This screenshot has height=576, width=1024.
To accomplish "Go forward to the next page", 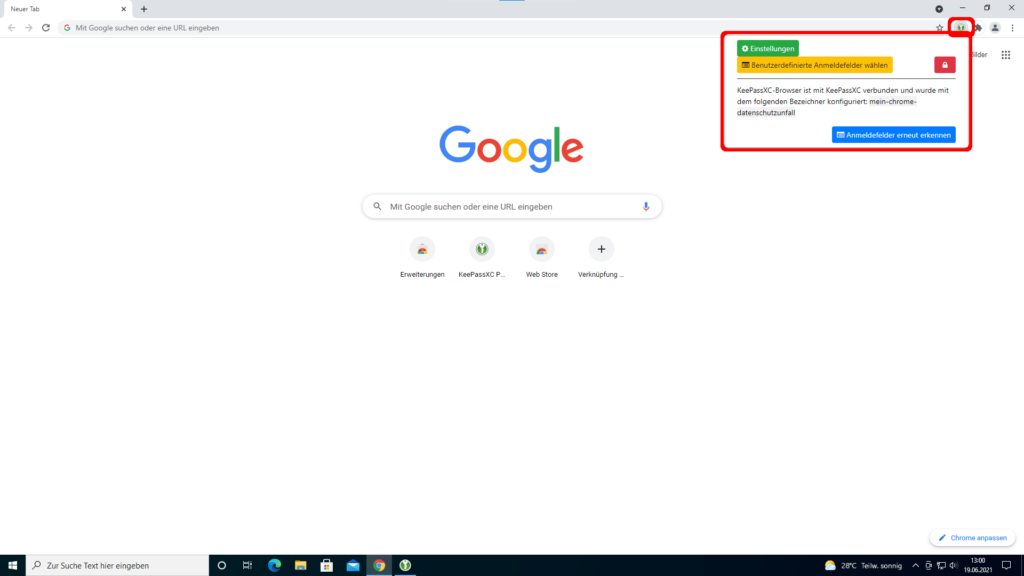I will [x=29, y=28].
